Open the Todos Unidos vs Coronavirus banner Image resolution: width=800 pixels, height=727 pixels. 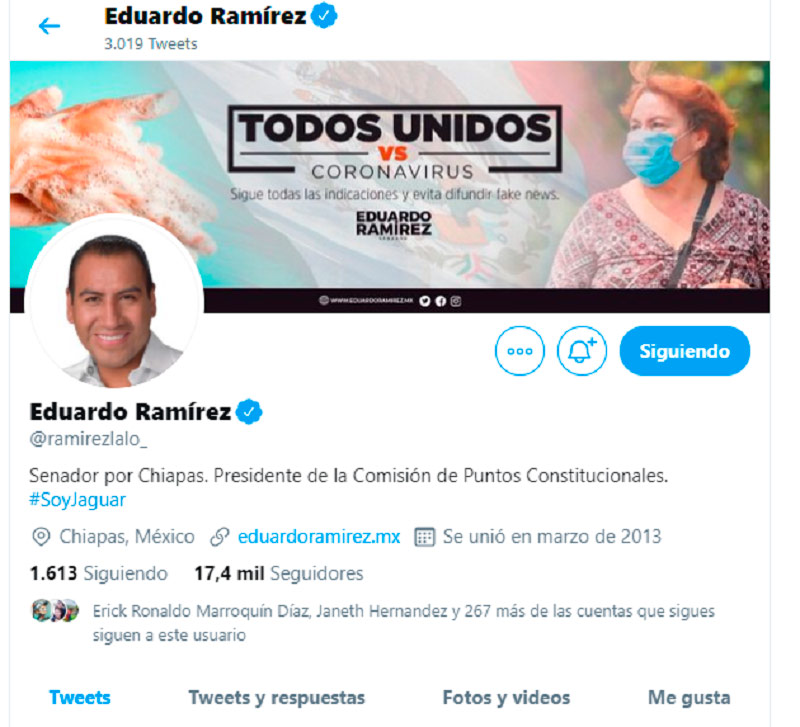(390, 186)
